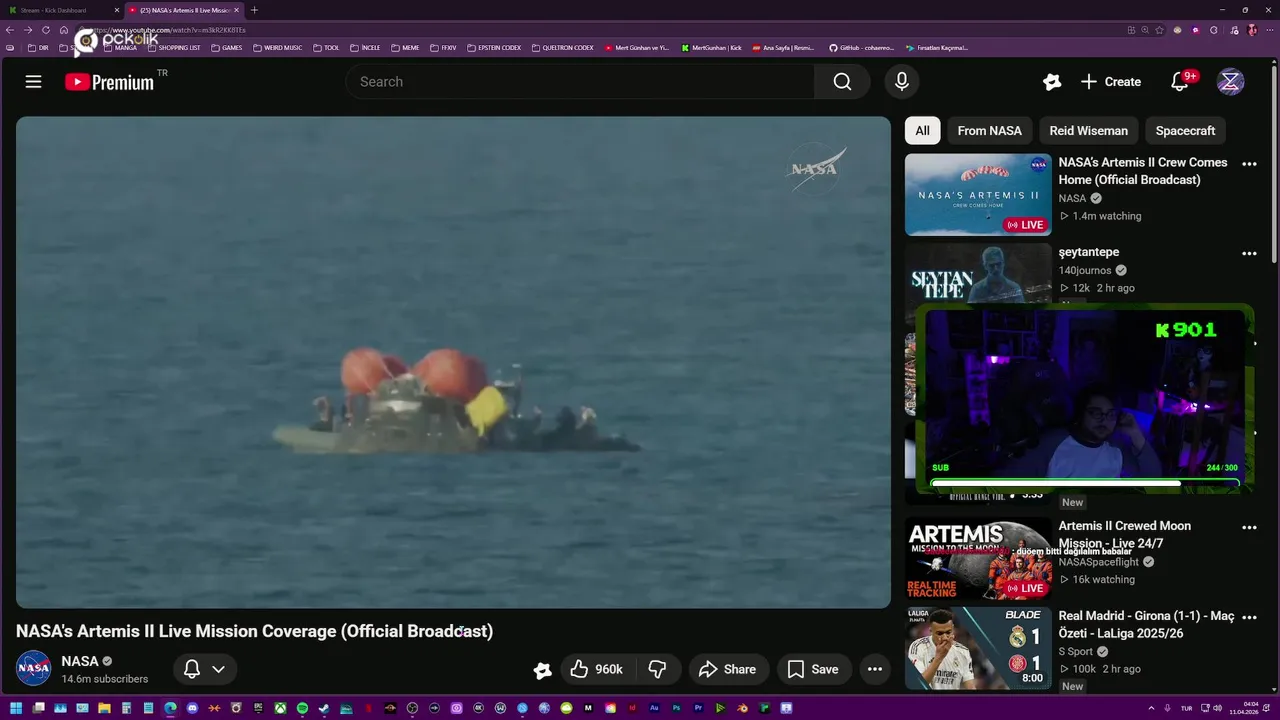Save the video to a playlist

point(813,669)
